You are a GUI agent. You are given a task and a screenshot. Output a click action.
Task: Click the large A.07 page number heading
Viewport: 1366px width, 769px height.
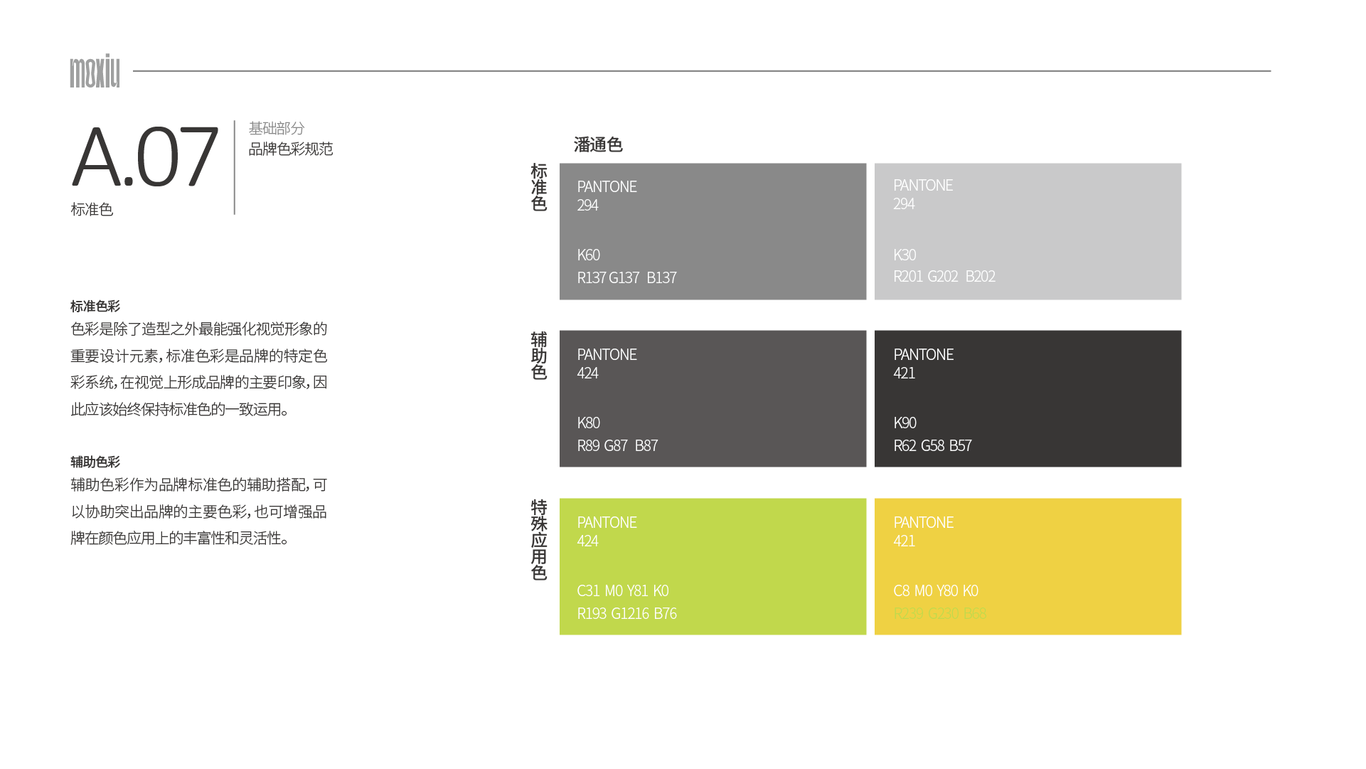pos(145,157)
